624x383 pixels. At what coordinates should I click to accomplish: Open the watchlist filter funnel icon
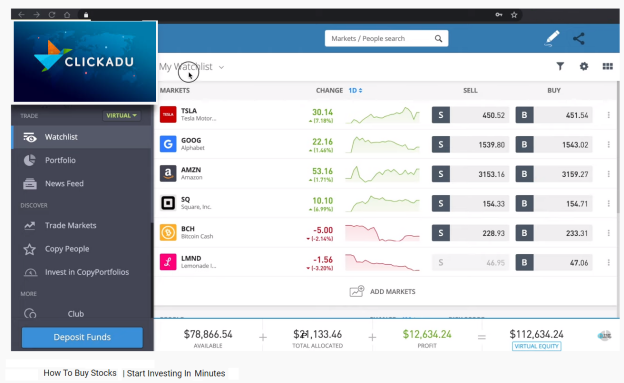(560, 66)
